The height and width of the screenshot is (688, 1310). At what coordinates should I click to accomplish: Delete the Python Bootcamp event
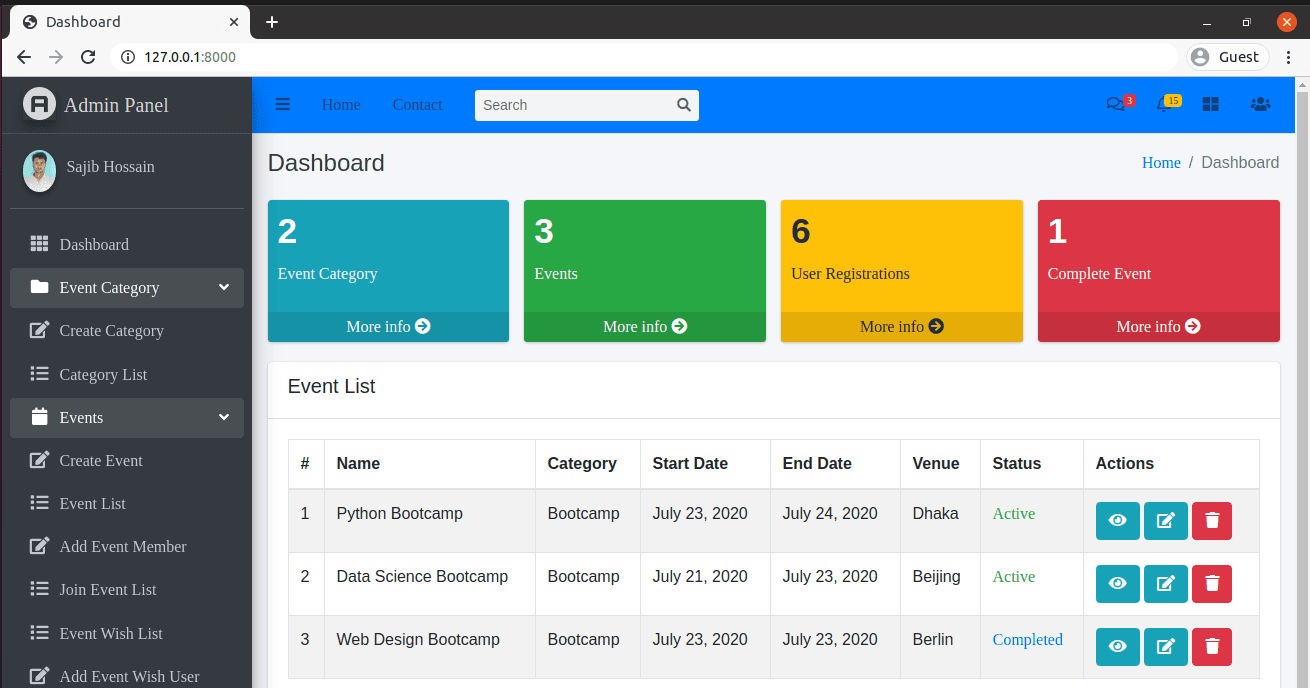[x=1211, y=520]
